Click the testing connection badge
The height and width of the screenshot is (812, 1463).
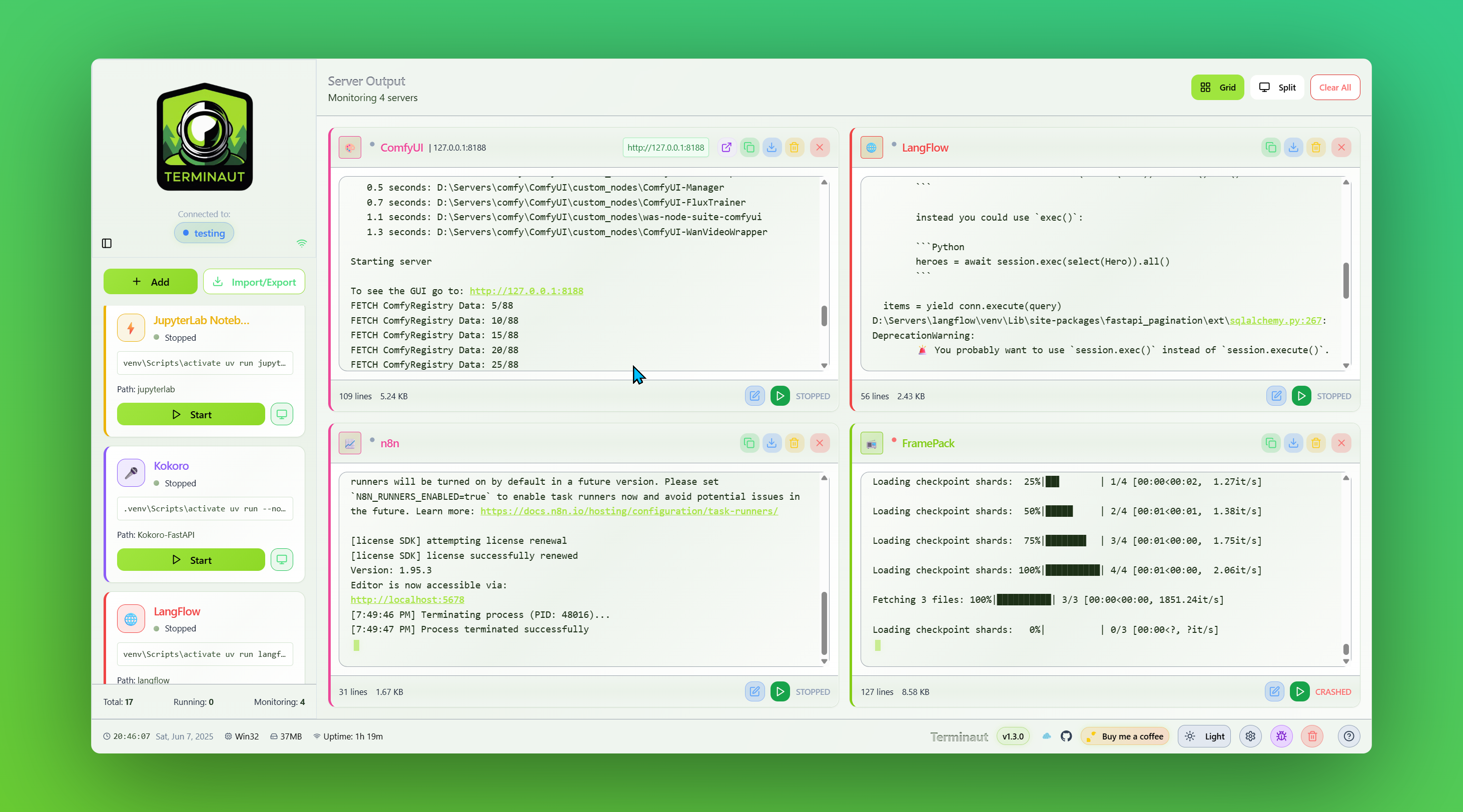pos(204,233)
